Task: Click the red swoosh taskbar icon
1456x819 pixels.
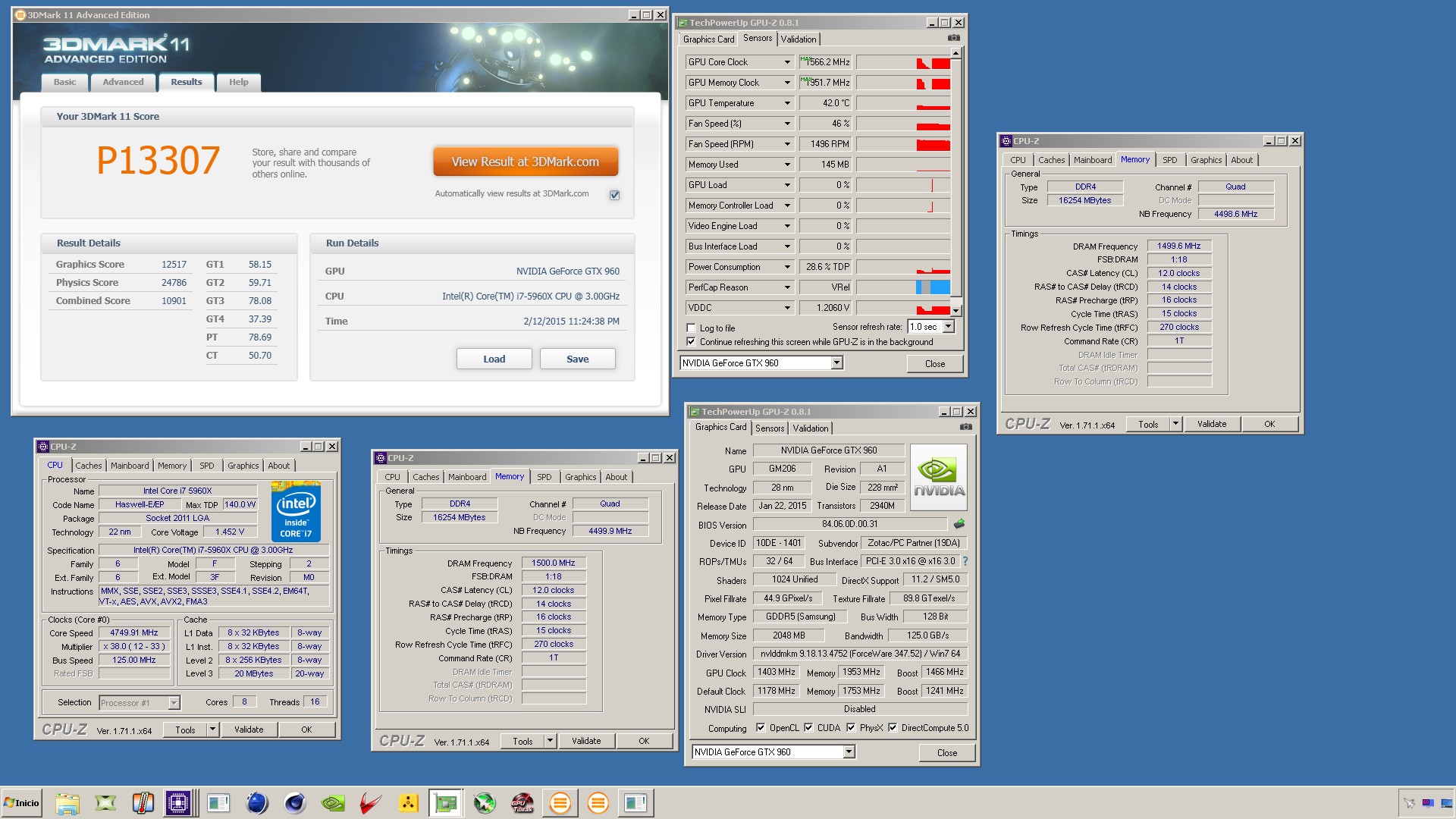Action: [371, 803]
